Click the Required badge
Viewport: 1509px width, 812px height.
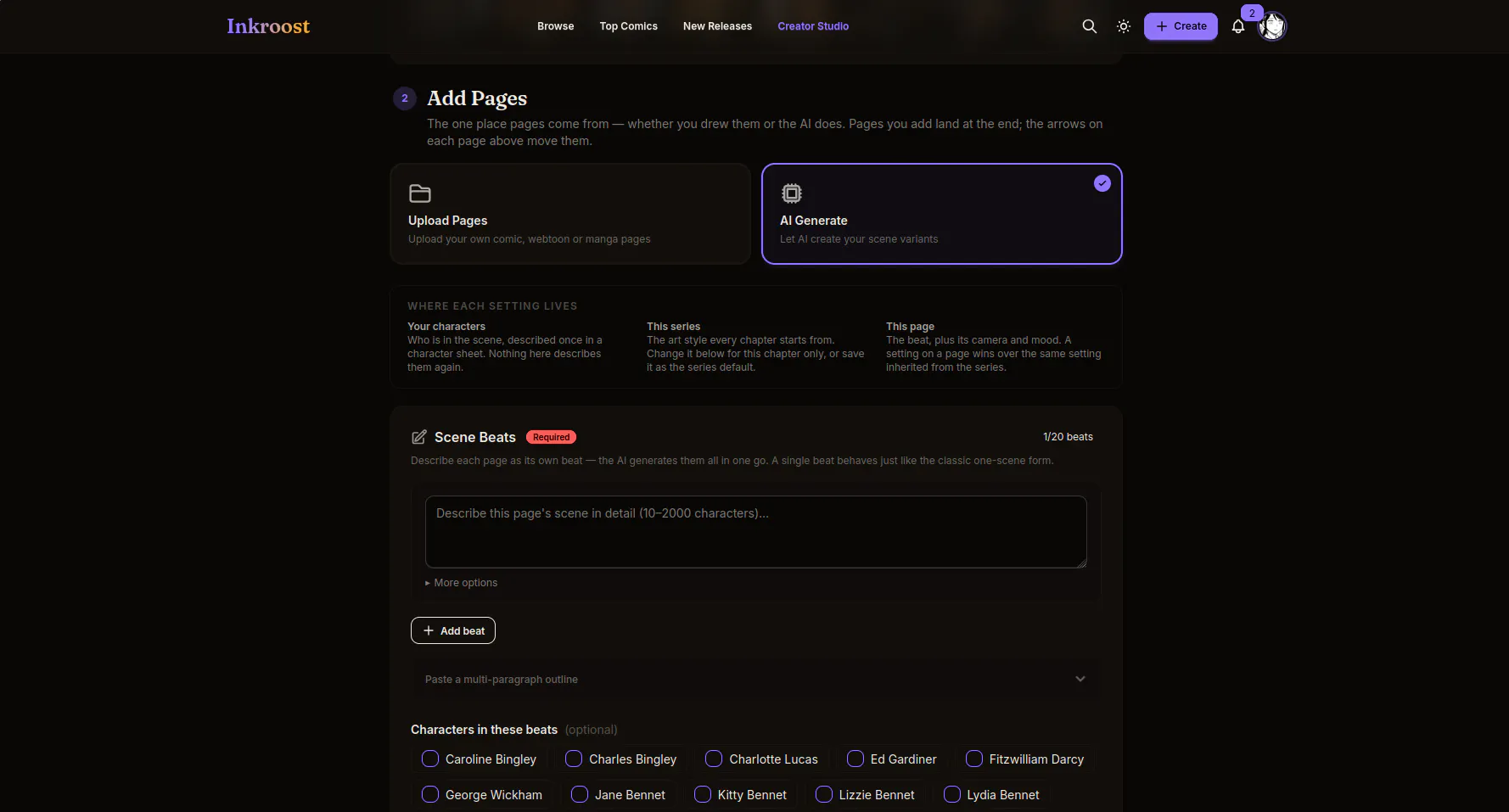(551, 437)
